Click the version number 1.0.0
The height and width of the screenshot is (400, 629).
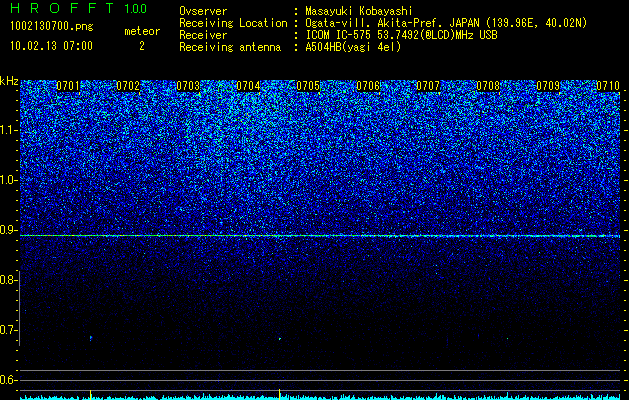coord(135,9)
